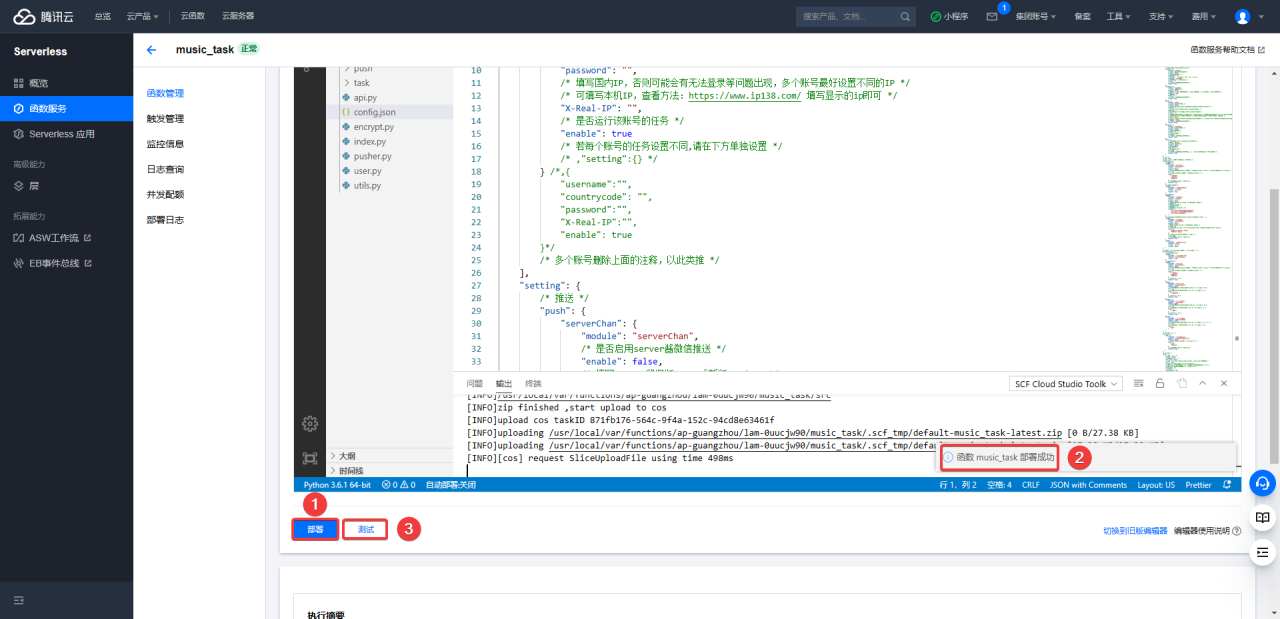Expand the 大纲 outline section
The image size is (1280, 619).
346,456
